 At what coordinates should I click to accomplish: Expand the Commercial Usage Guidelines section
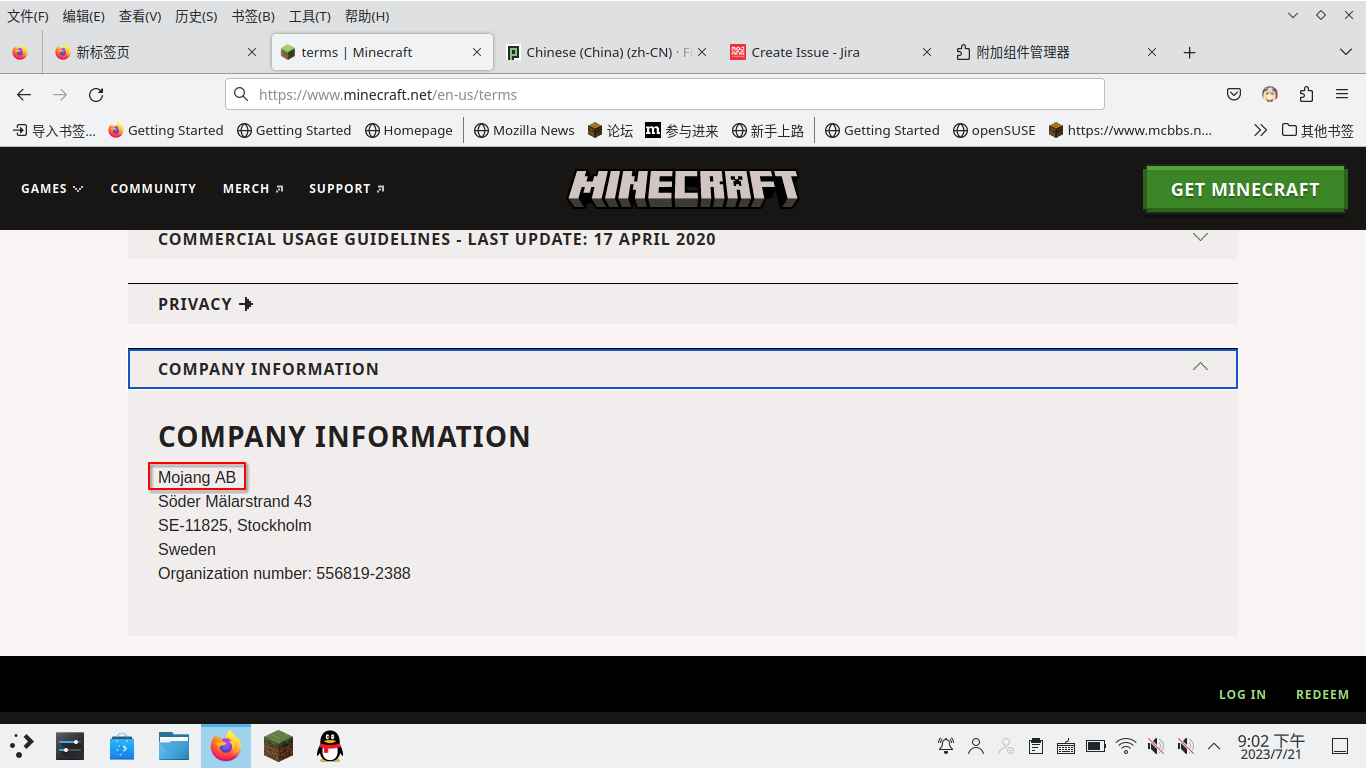(683, 240)
